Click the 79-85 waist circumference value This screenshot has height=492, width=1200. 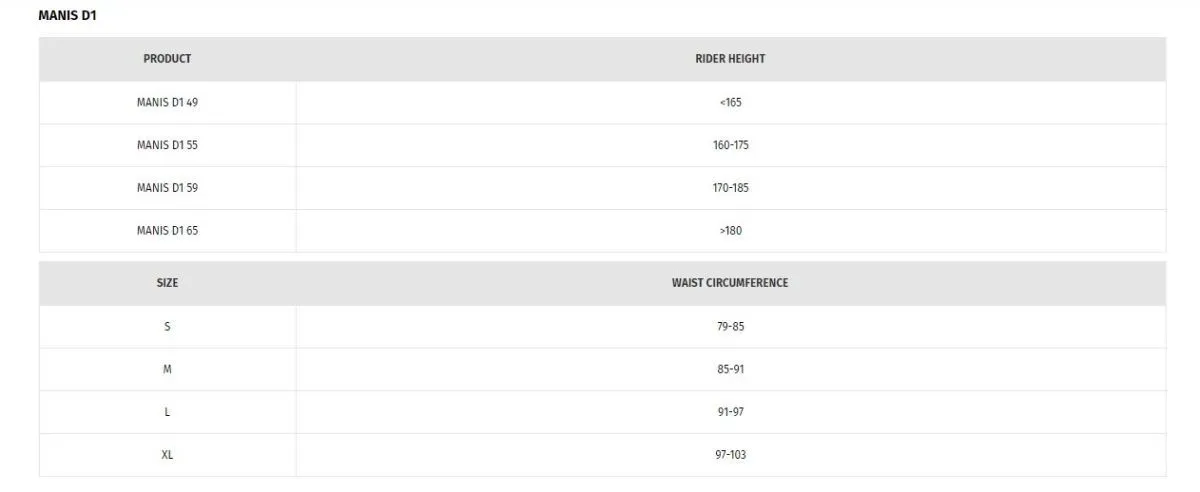(x=730, y=327)
